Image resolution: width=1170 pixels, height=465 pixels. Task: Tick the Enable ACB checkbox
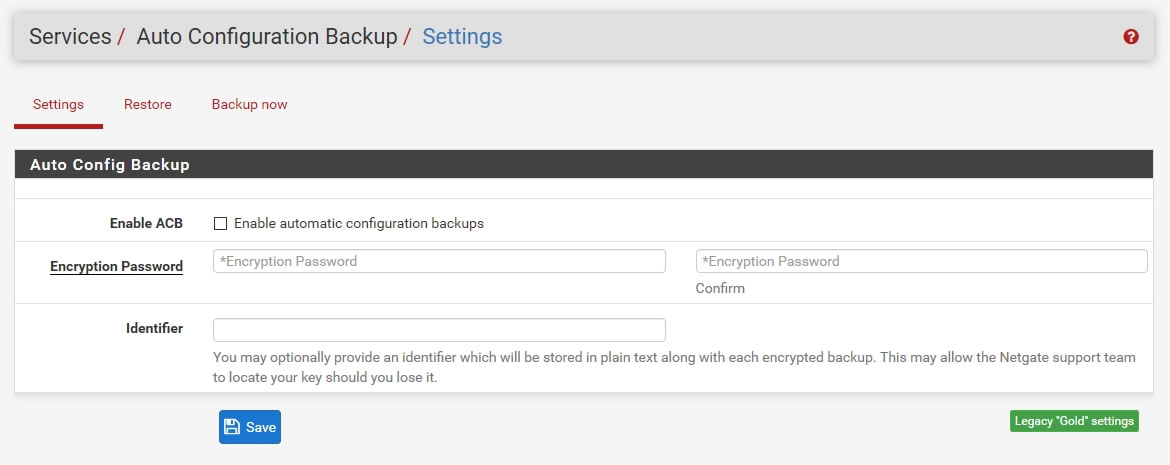221,224
